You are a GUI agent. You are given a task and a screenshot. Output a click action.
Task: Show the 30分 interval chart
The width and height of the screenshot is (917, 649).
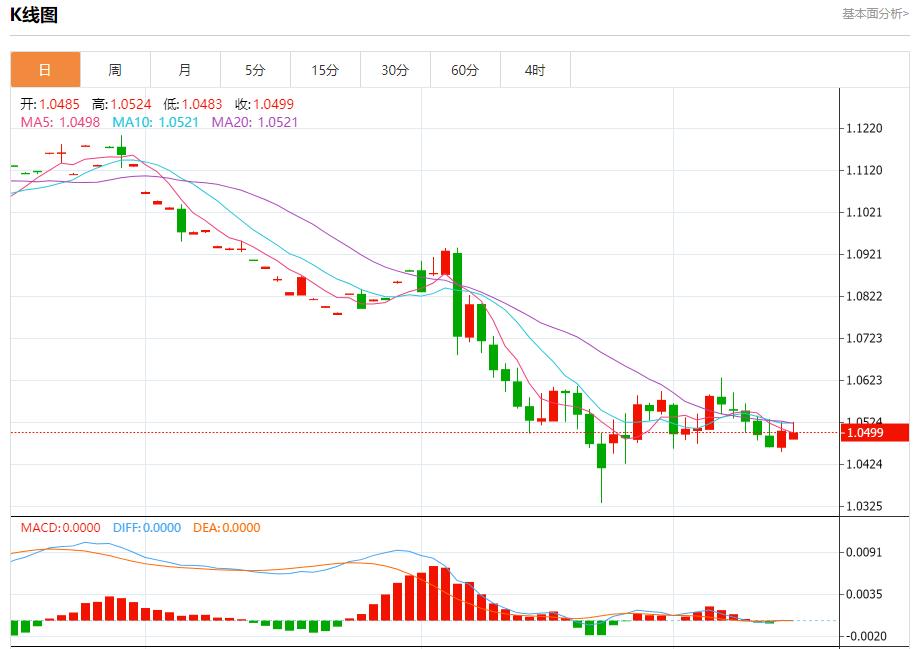pos(395,70)
